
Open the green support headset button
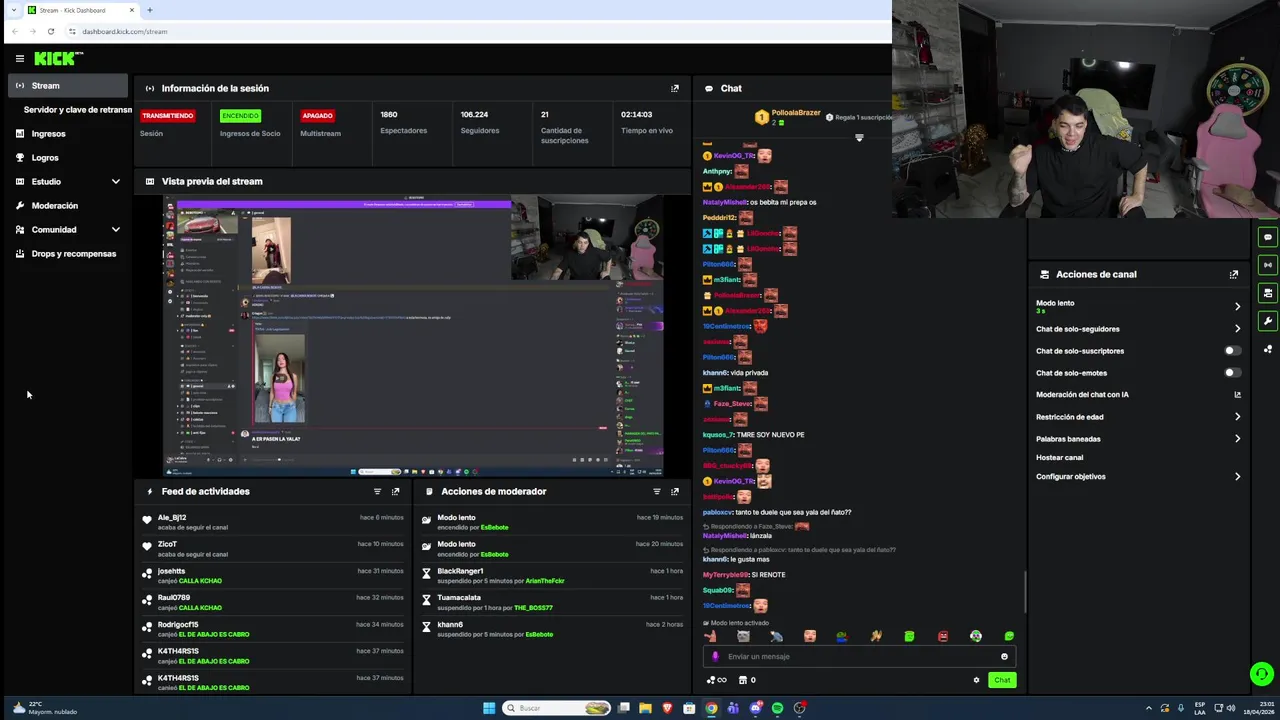coord(1262,674)
